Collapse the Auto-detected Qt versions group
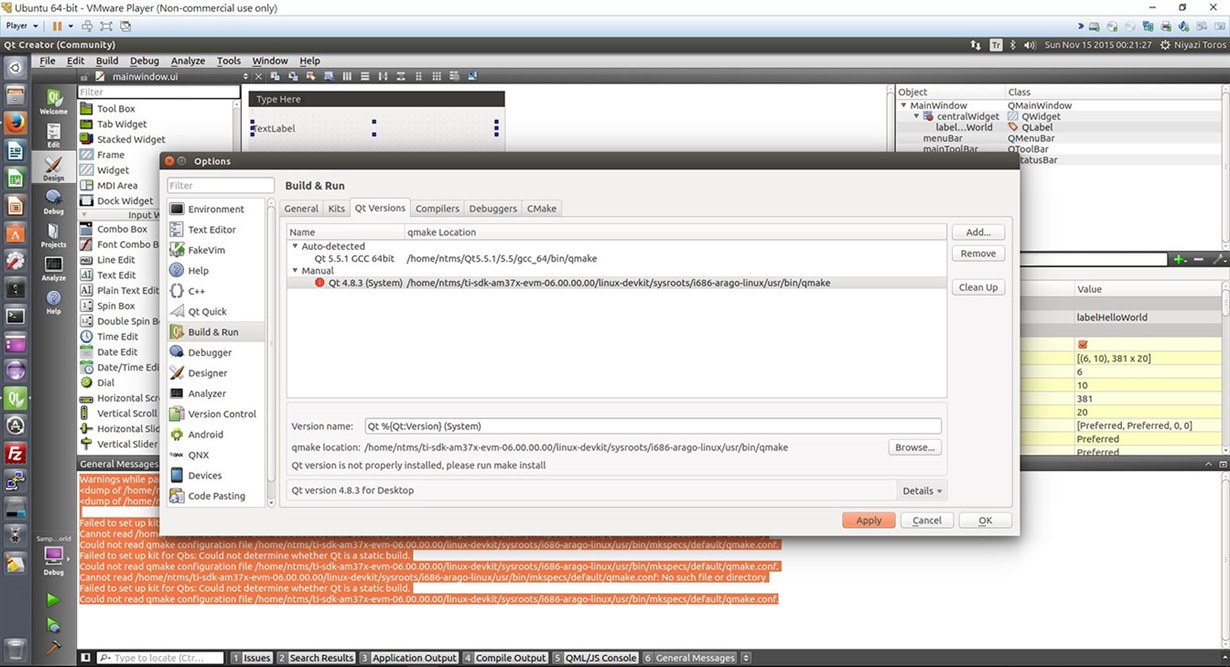This screenshot has width=1230, height=667. (295, 246)
